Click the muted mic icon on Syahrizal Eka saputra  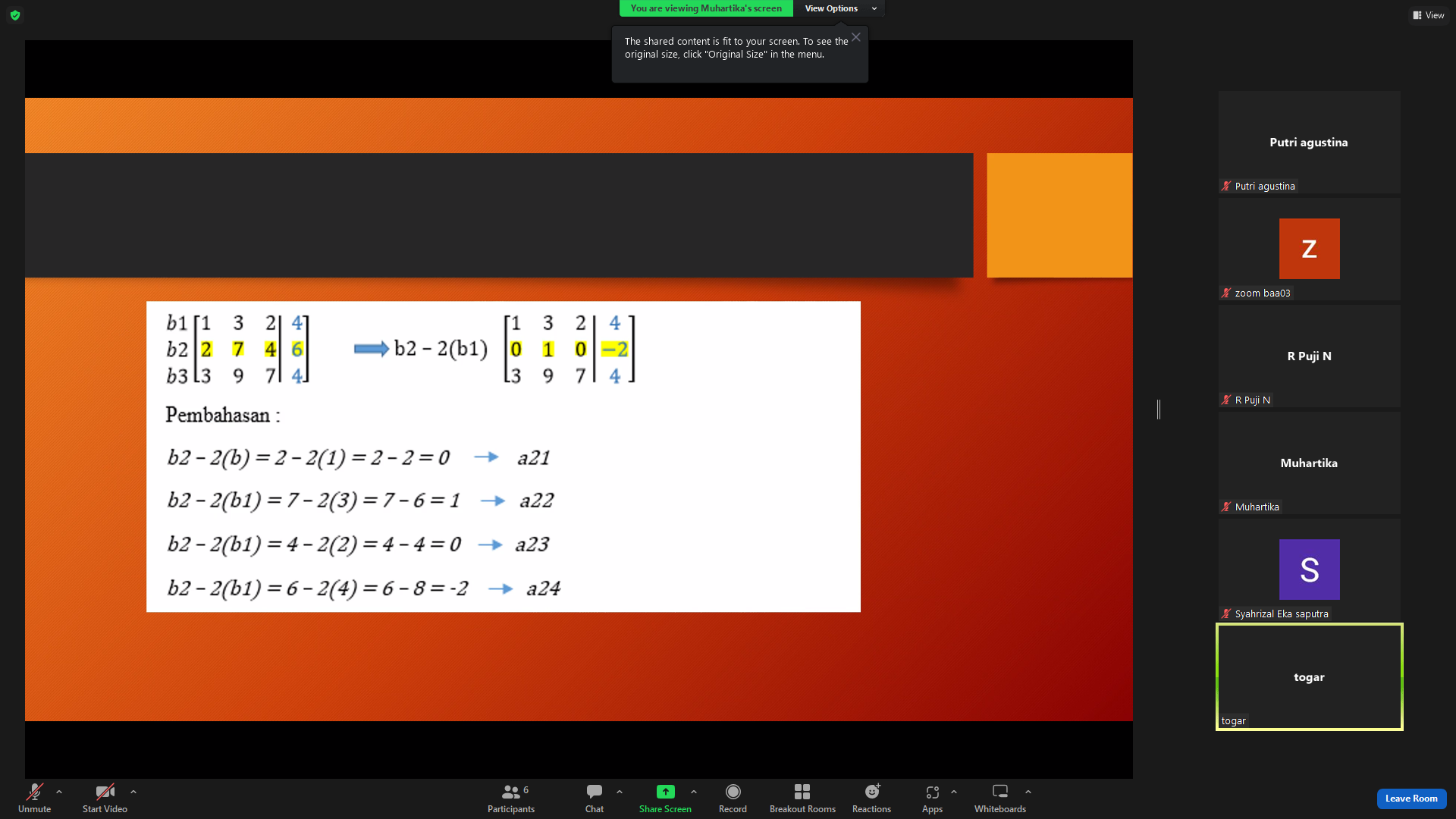click(1226, 613)
